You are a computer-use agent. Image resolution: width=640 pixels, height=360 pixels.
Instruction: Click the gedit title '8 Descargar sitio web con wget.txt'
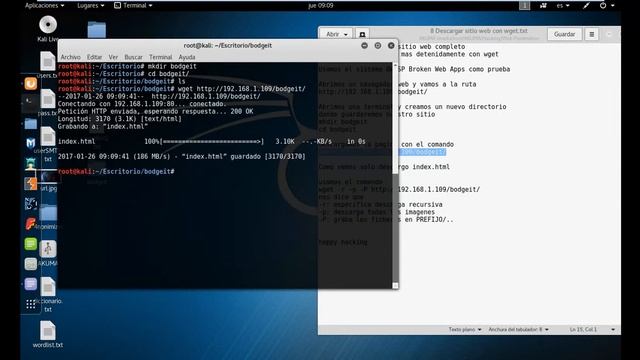[479, 31]
